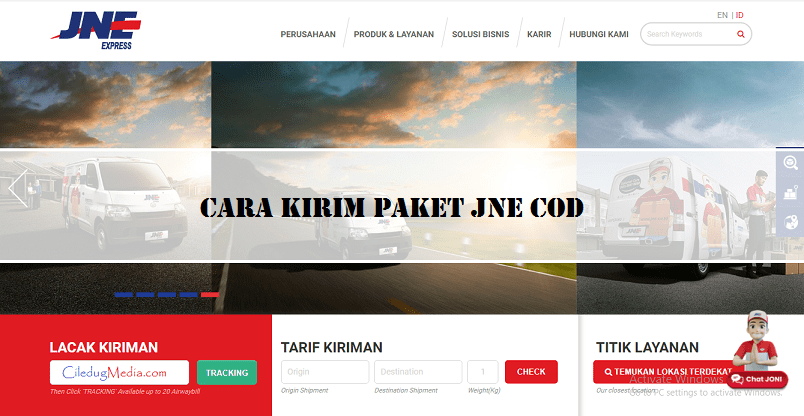Switch language to ID
Image resolution: width=804 pixels, height=416 pixels.
tap(740, 15)
